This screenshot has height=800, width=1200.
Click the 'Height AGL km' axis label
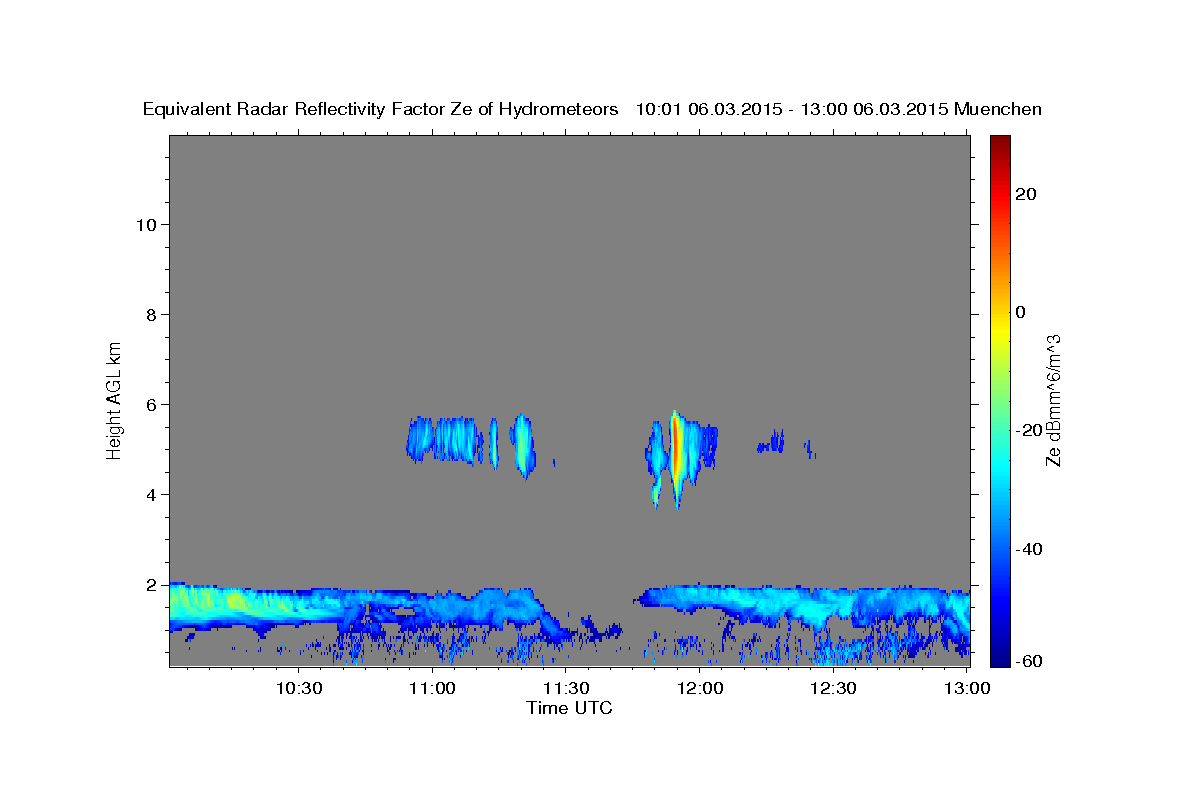[114, 399]
